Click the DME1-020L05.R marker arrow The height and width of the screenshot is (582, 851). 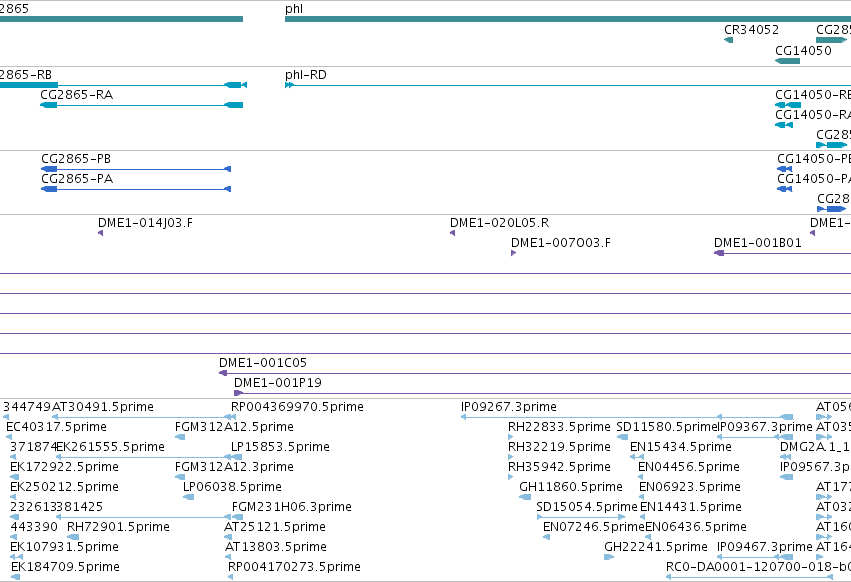452,233
